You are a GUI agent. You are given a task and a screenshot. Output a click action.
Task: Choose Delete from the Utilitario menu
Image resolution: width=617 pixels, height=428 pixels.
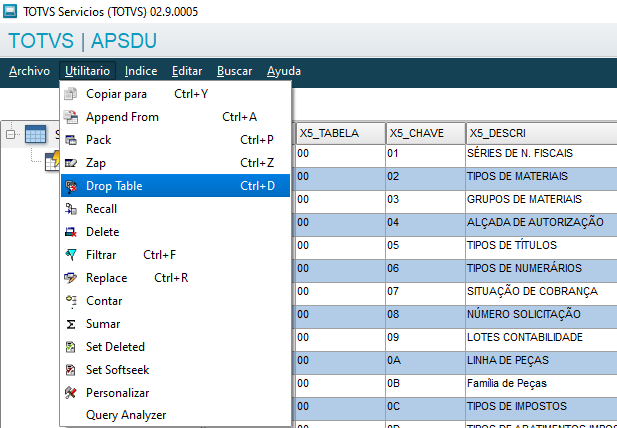(175, 232)
